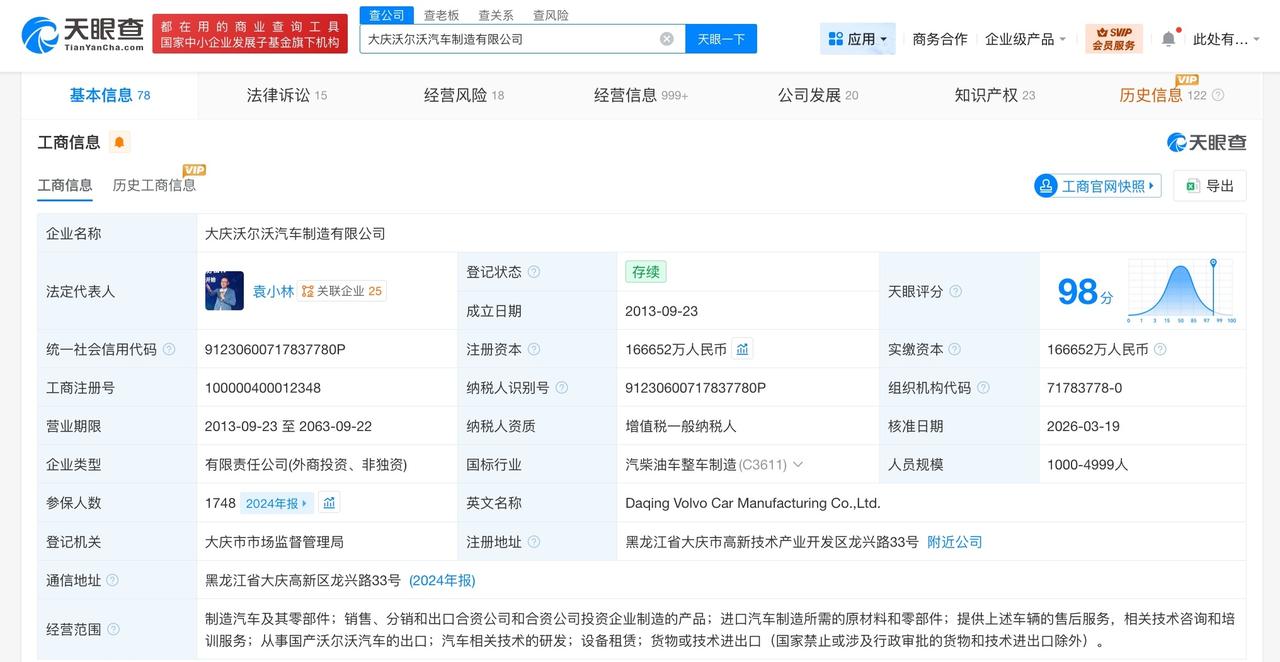1280x662 pixels.
Task: Click inside the company search input field
Action: point(500,37)
